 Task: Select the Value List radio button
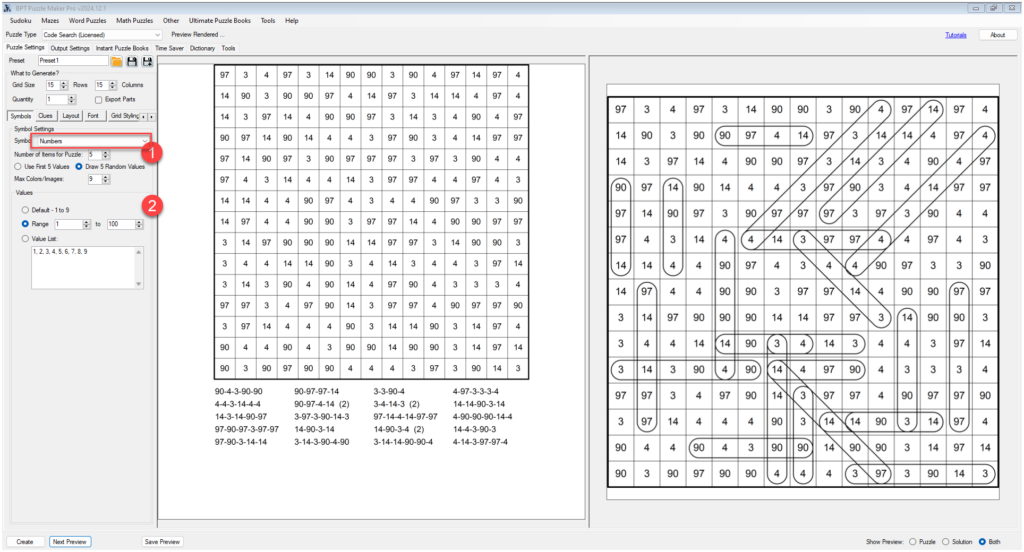click(25, 238)
